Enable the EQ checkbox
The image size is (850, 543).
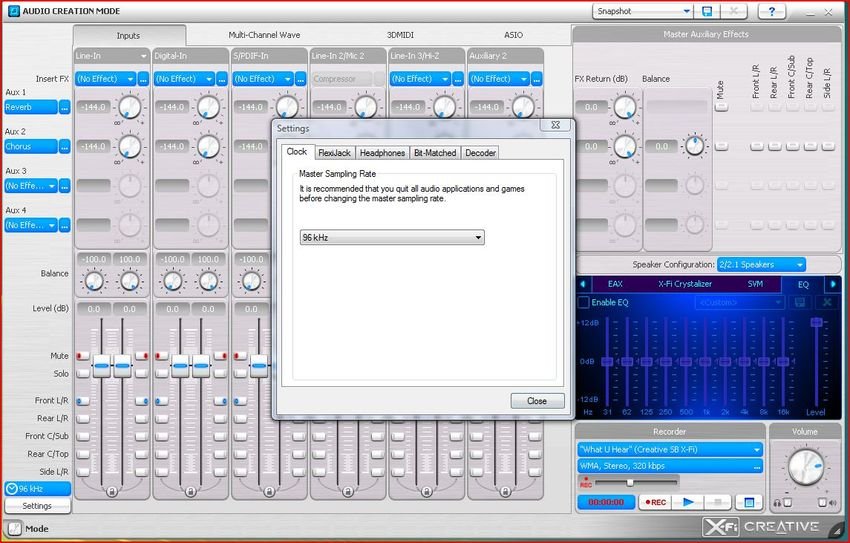coord(583,302)
